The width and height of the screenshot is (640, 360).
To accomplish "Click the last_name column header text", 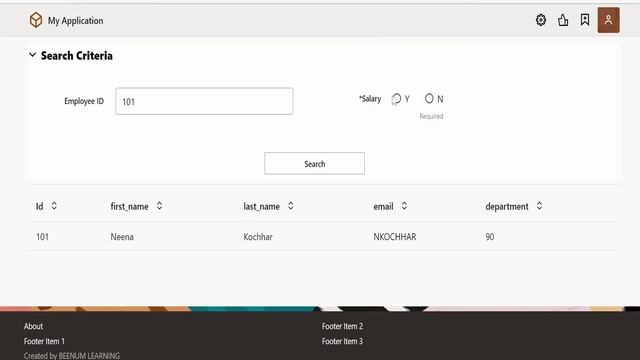I will (262, 207).
